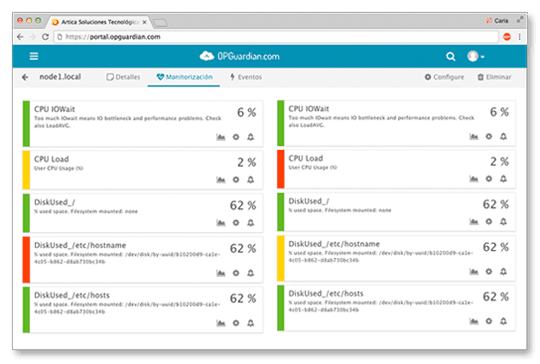Click the red extension icon beside the address bar
This screenshot has height=364, width=540.
(507, 37)
